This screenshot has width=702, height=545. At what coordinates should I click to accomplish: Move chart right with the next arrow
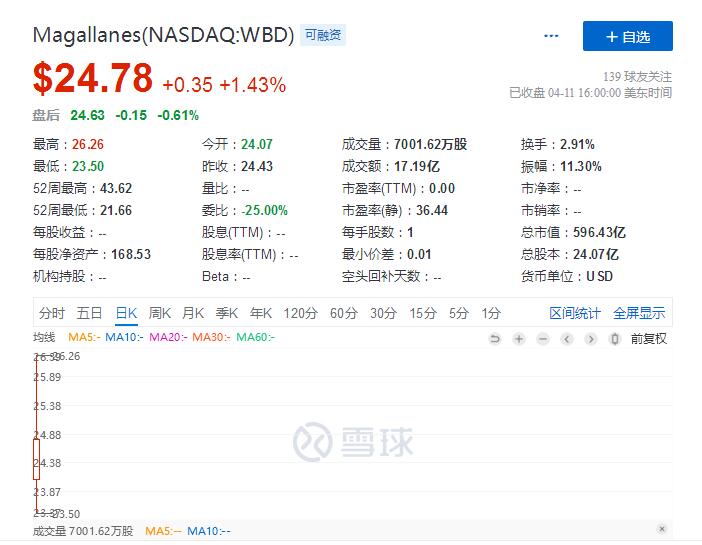pyautogui.click(x=591, y=339)
